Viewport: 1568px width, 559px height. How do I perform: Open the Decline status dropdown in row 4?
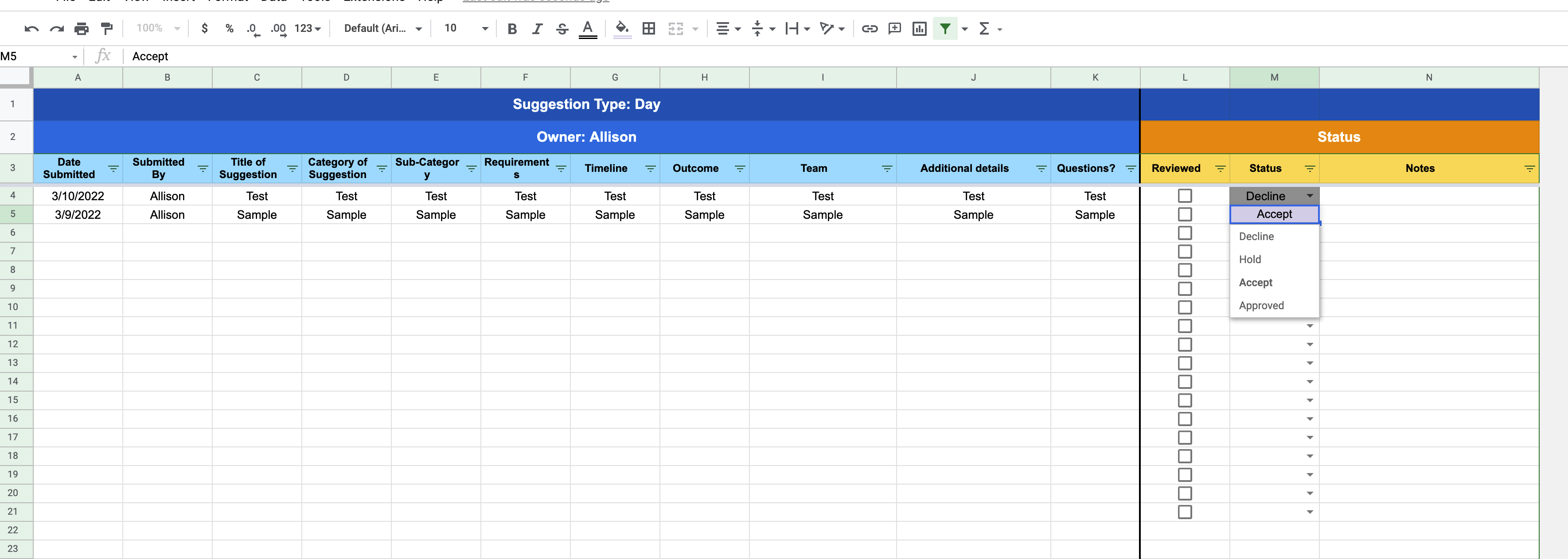tap(1309, 196)
